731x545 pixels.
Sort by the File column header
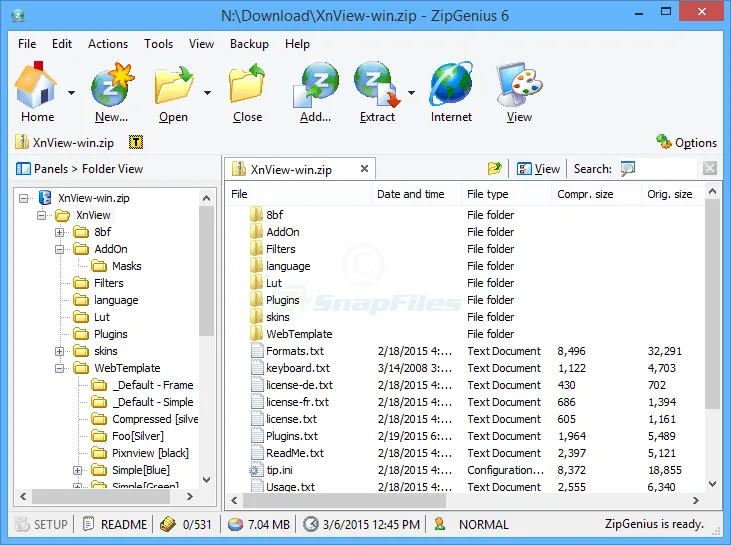tap(298, 194)
